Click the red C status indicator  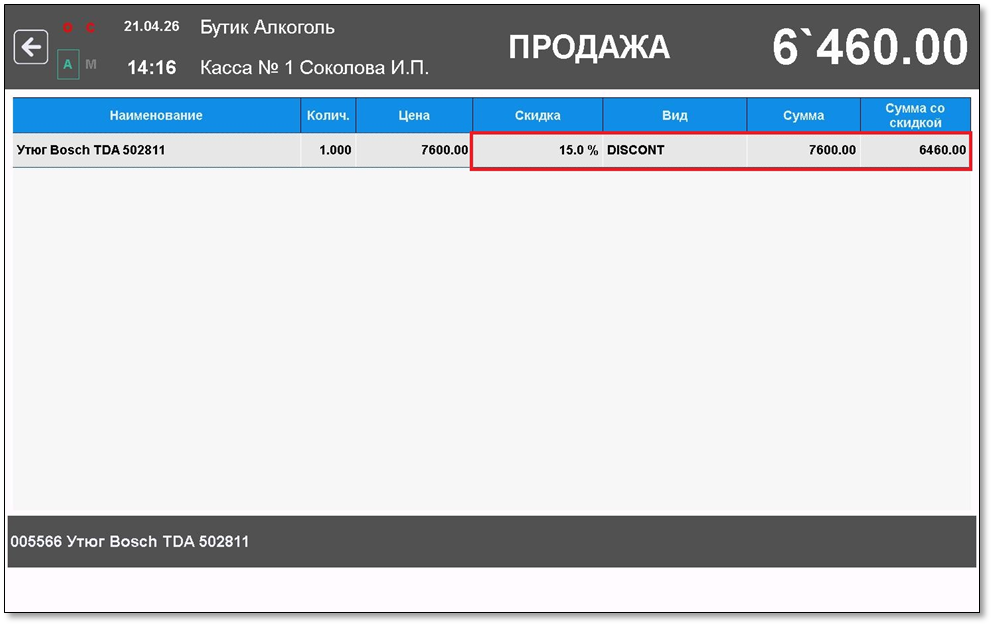91,28
